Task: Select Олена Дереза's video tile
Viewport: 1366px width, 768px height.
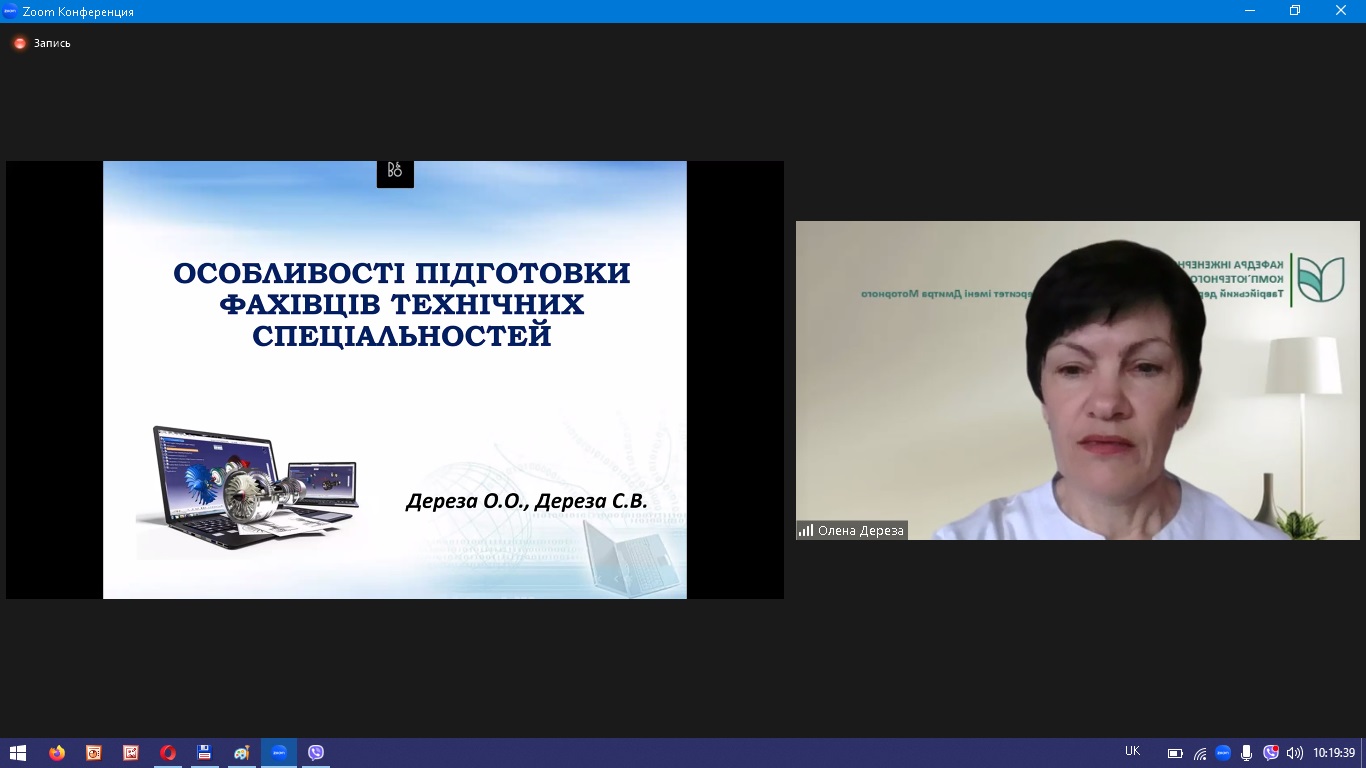Action: click(x=1077, y=380)
